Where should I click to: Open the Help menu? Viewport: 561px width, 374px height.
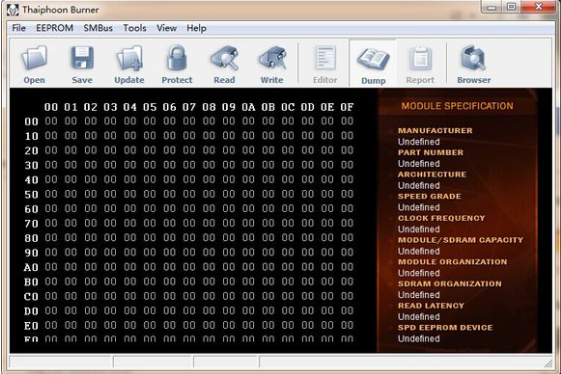point(196,28)
